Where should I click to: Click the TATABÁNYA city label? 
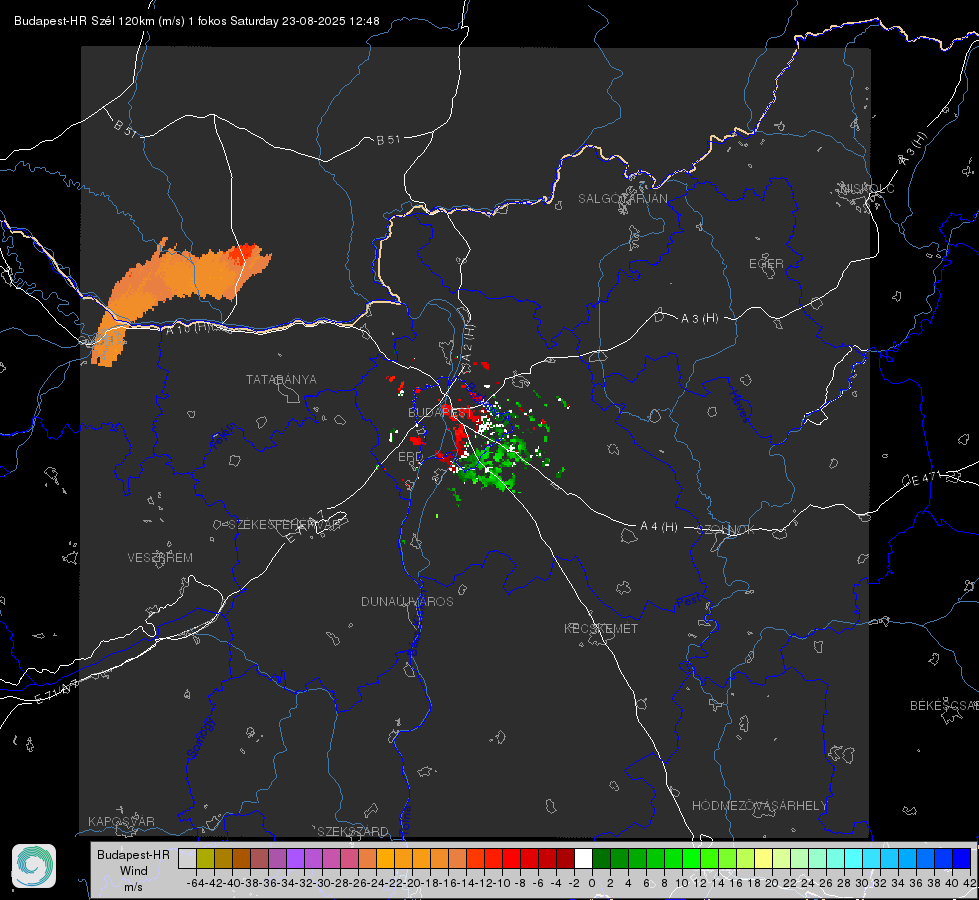(x=281, y=380)
